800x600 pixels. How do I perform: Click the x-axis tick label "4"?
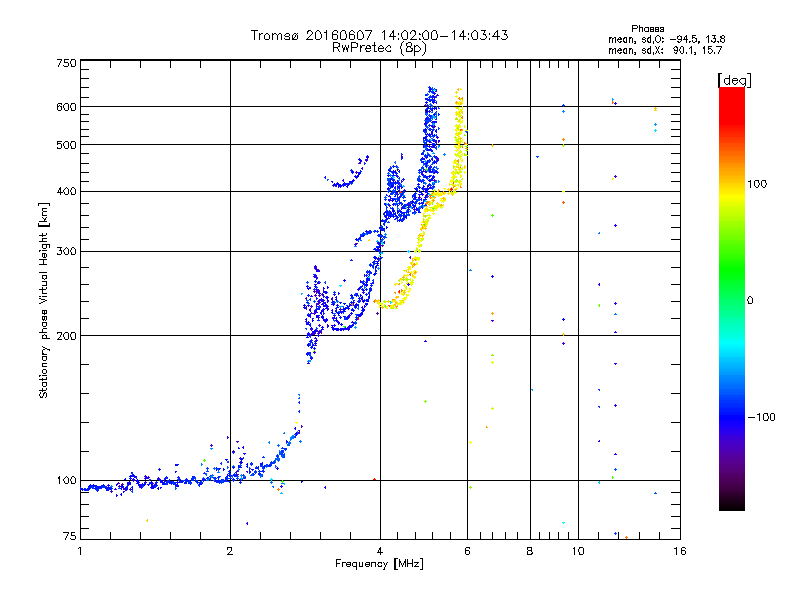click(380, 551)
